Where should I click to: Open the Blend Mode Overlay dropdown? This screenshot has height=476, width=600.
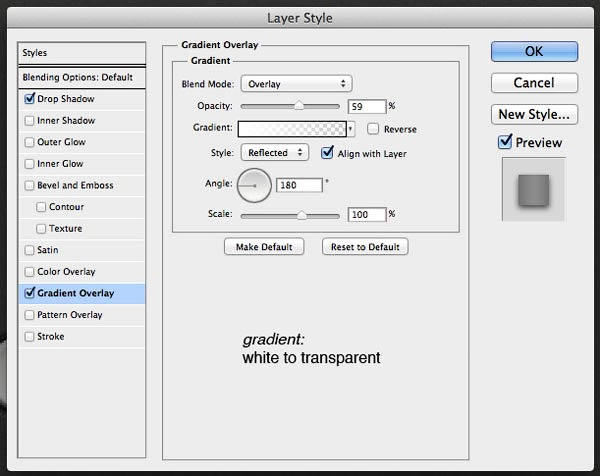point(297,83)
